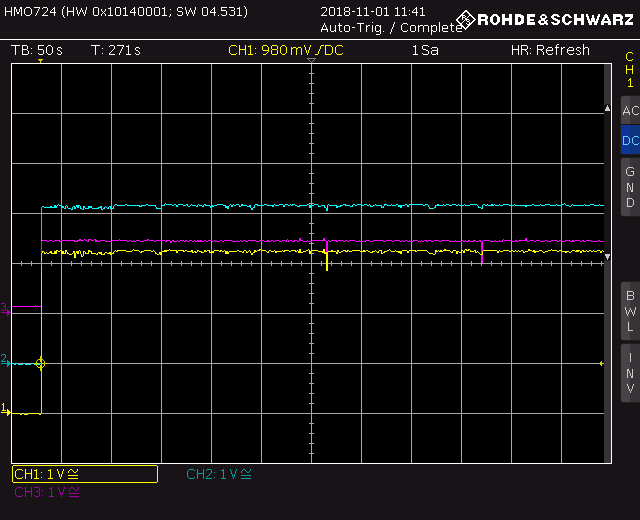Click the scroll down arrow on right bar

607,257
